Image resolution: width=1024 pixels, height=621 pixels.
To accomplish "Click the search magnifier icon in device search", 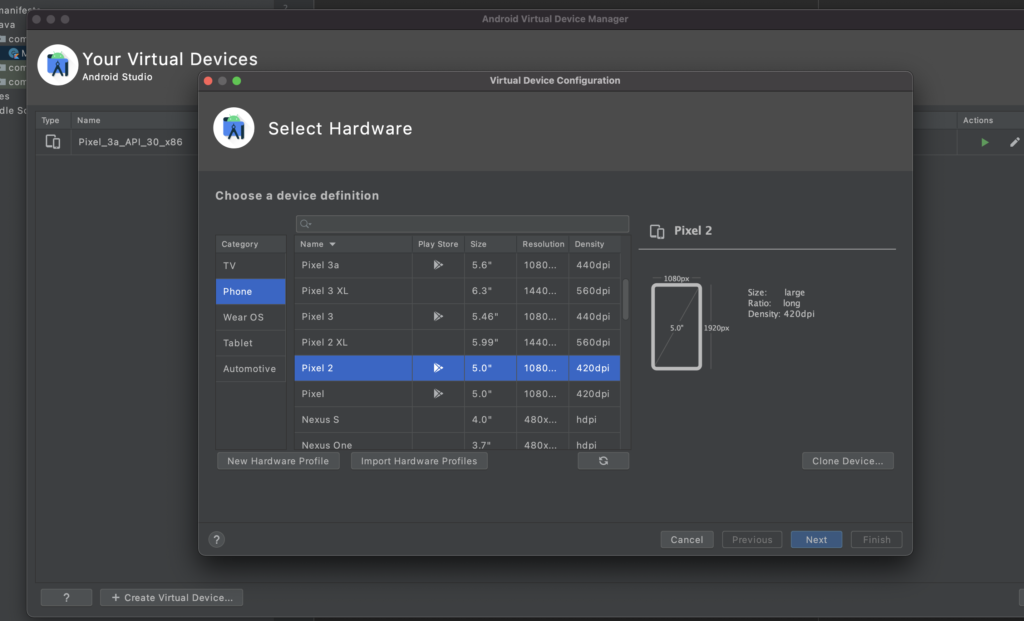I will (x=305, y=224).
